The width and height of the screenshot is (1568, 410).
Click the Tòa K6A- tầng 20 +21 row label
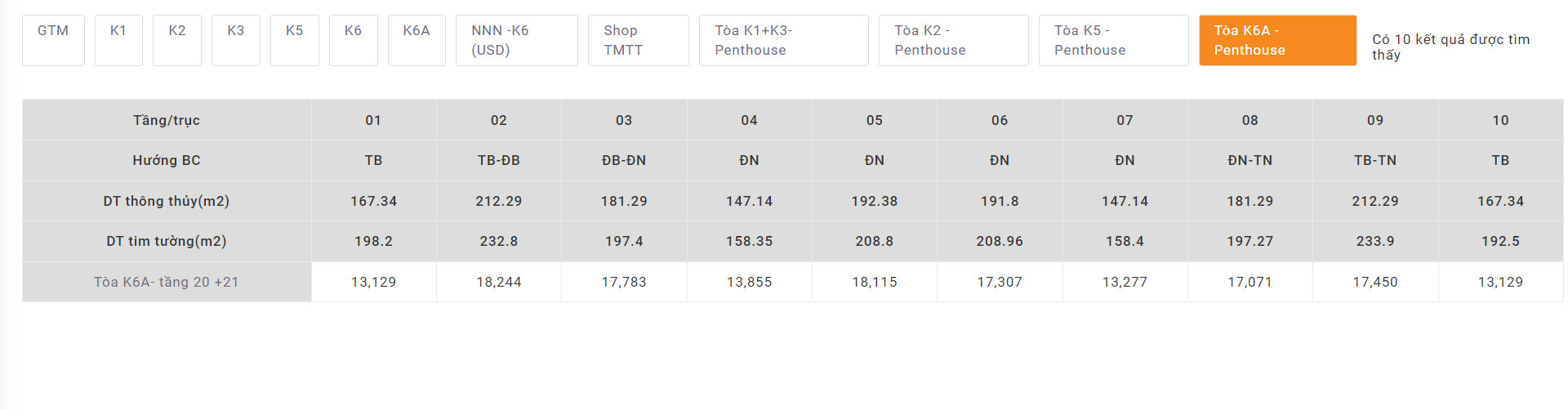point(167,282)
